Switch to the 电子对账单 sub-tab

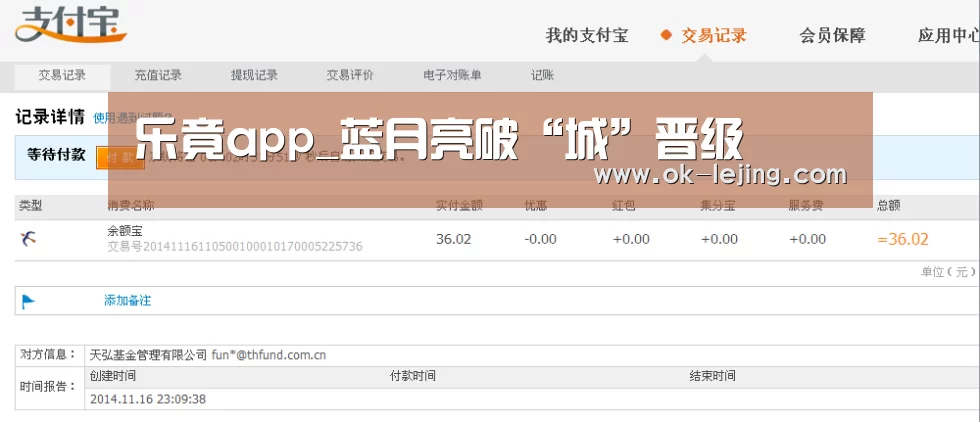pyautogui.click(x=452, y=76)
